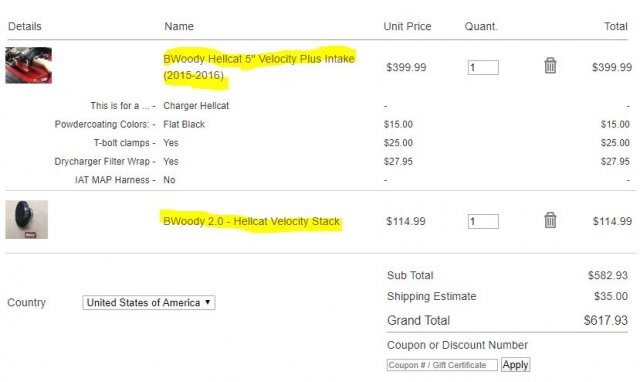640x382 pixels.
Task: Click the Charger Hellcat option value
Action: pos(196,106)
